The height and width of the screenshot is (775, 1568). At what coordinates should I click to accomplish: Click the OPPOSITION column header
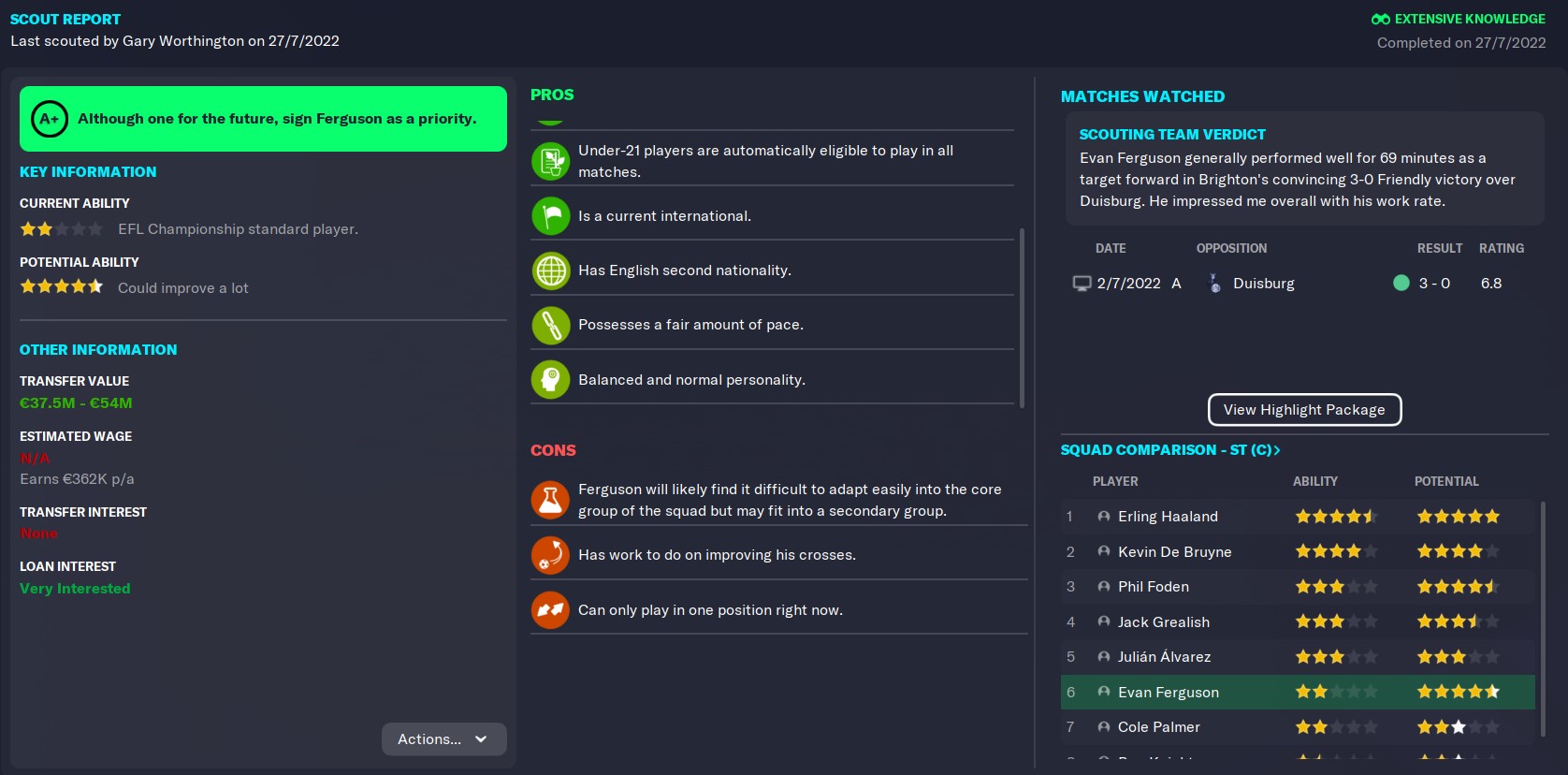[1231, 248]
